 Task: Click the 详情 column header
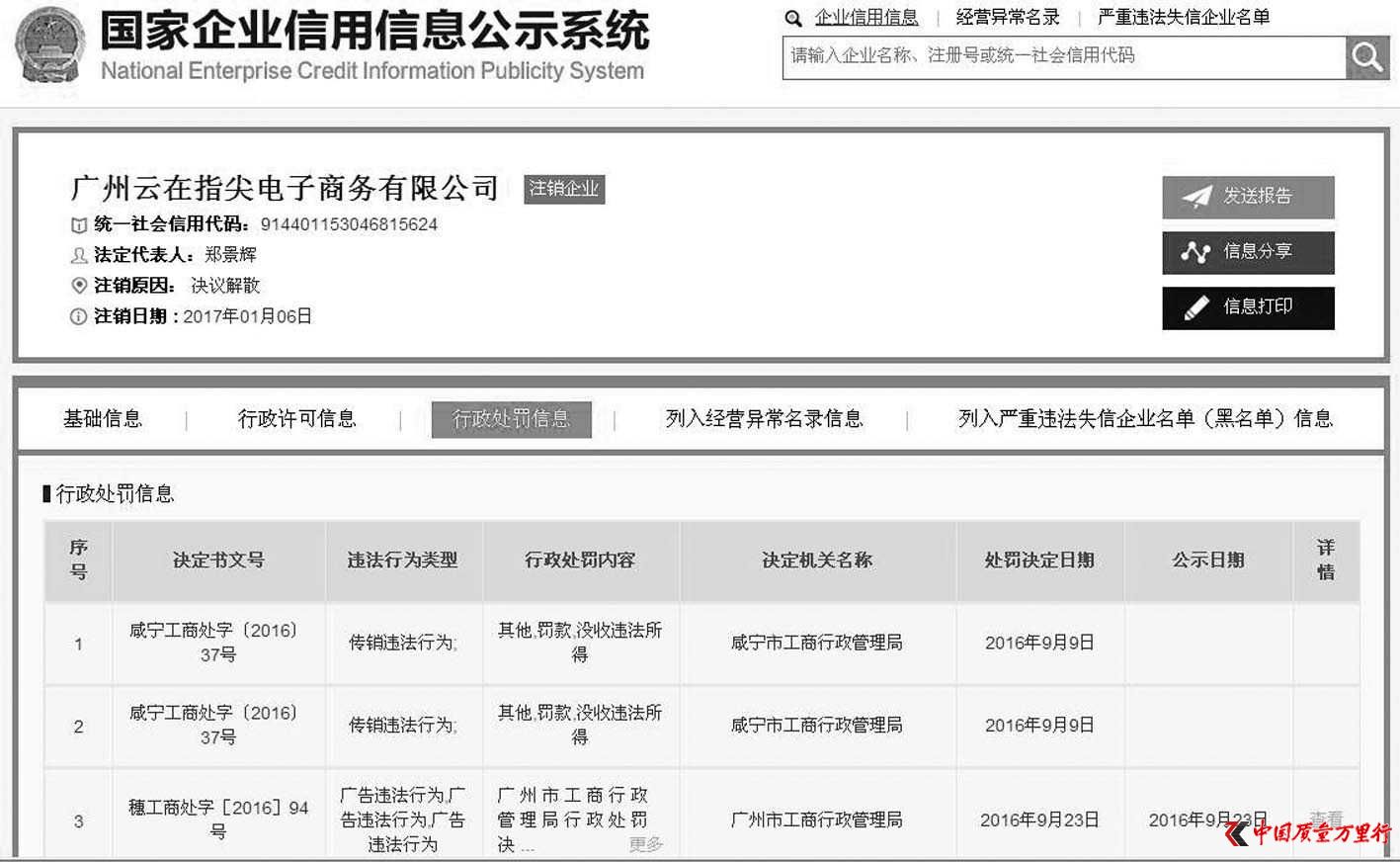click(x=1326, y=560)
